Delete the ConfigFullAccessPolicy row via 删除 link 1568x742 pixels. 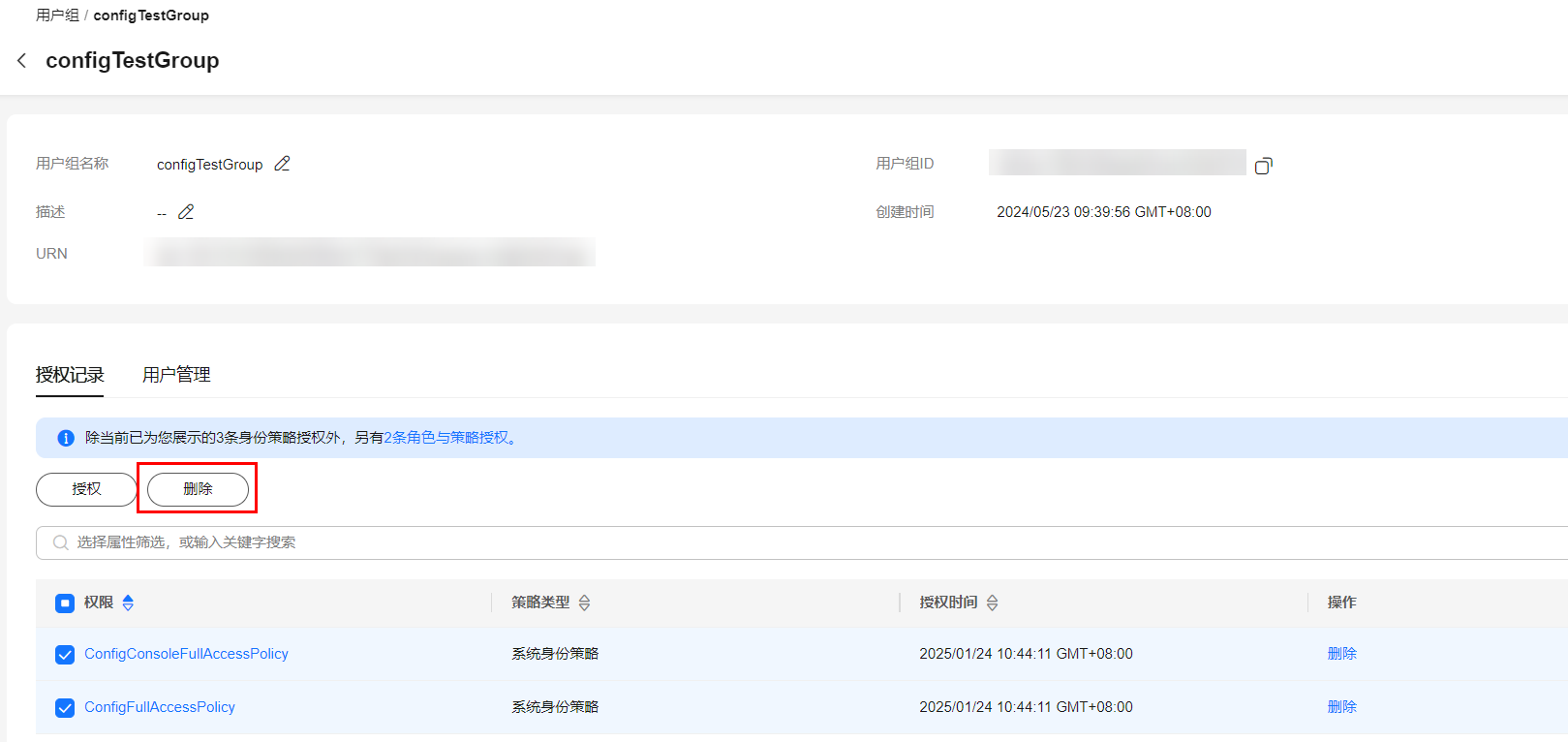tap(1341, 707)
